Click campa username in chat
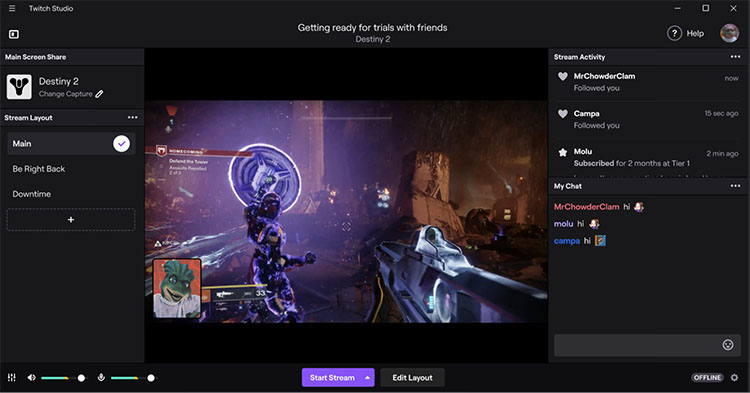750x393 pixels. (x=567, y=241)
